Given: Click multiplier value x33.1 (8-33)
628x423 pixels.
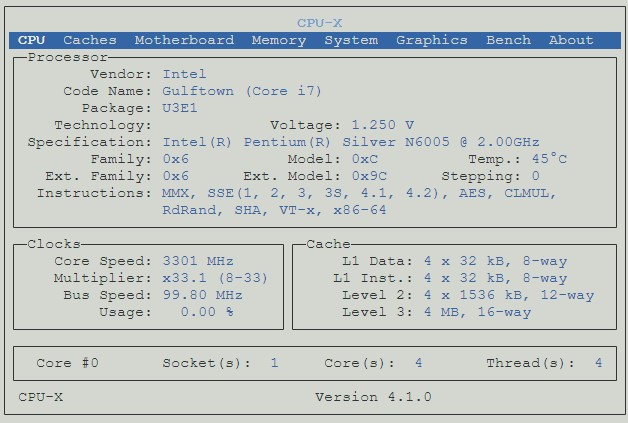Looking at the screenshot, I should click(215, 278).
